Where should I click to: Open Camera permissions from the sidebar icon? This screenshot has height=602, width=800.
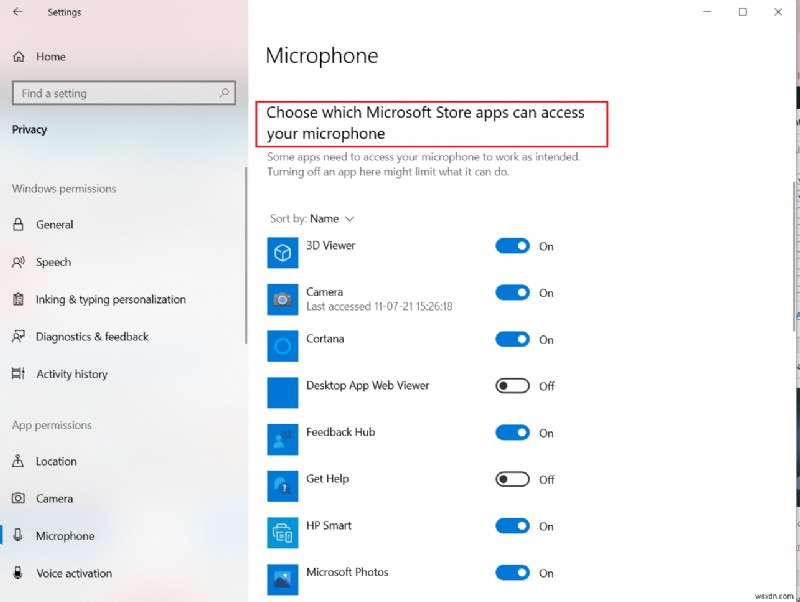pyautogui.click(x=17, y=498)
